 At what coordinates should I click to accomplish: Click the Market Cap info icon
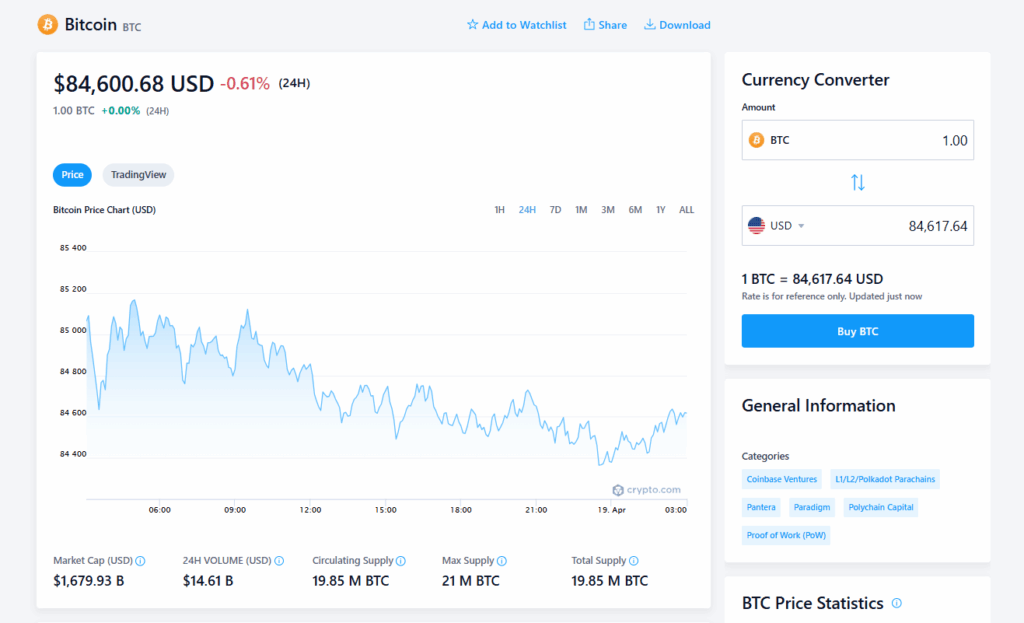pos(140,561)
